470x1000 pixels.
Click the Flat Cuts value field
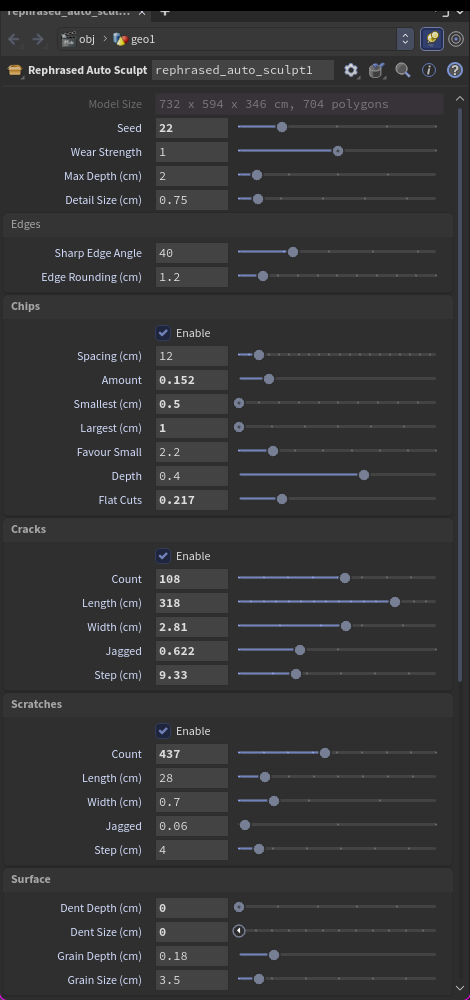coord(191,500)
